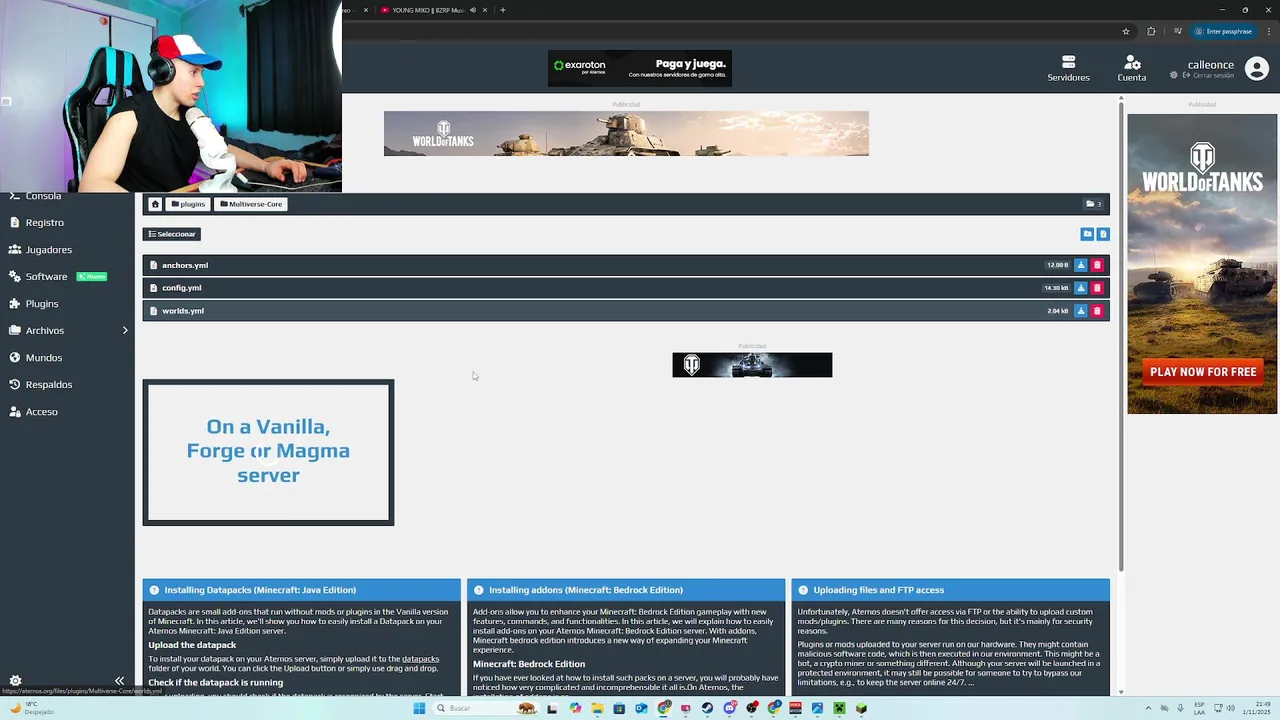Open Software in the sidebar

(47, 276)
